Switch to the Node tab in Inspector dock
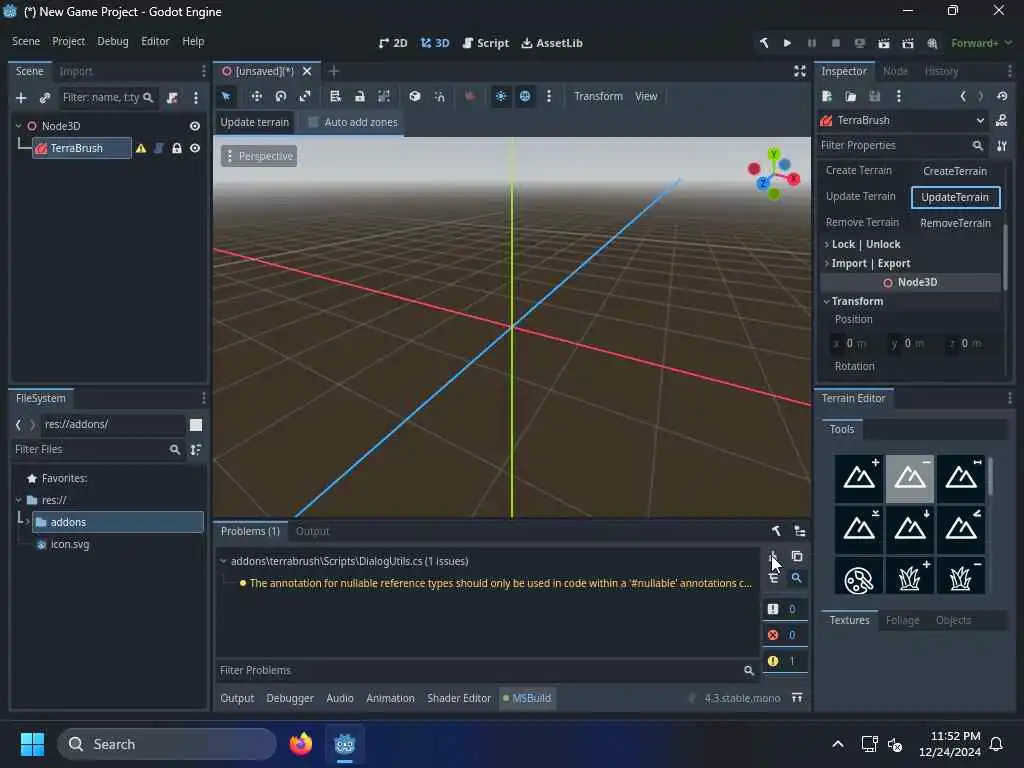 click(895, 71)
